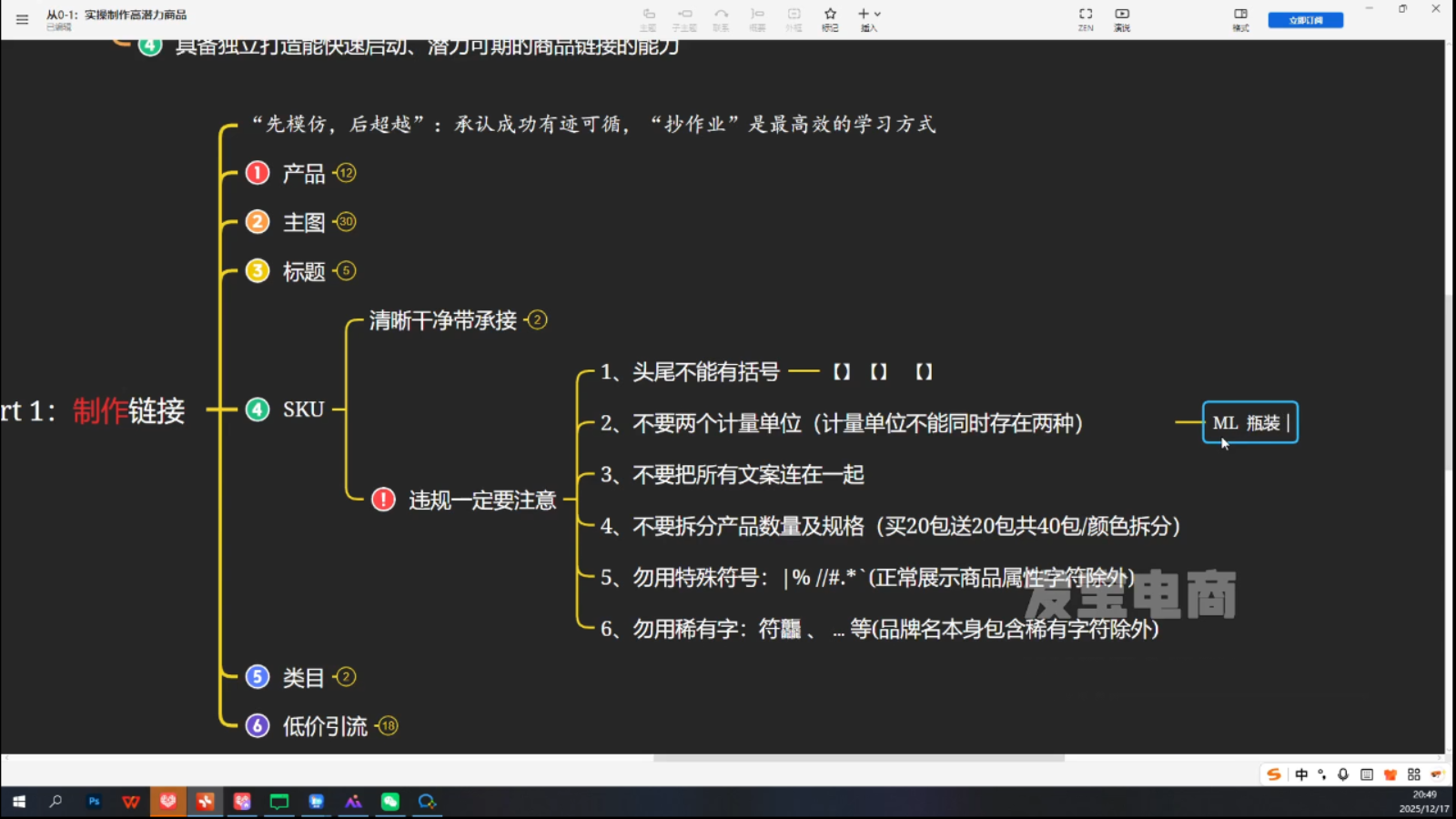
Task: Expand the 主图 node's 30 hidden subtopics
Action: click(346, 221)
